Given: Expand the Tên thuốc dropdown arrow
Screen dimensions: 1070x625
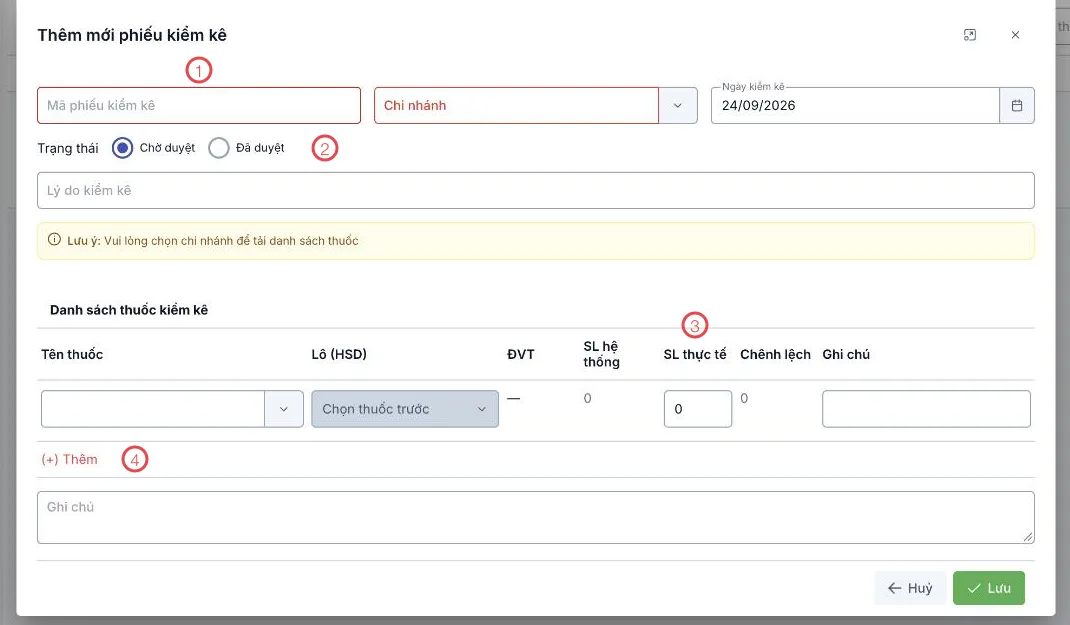Looking at the screenshot, I should coord(284,409).
